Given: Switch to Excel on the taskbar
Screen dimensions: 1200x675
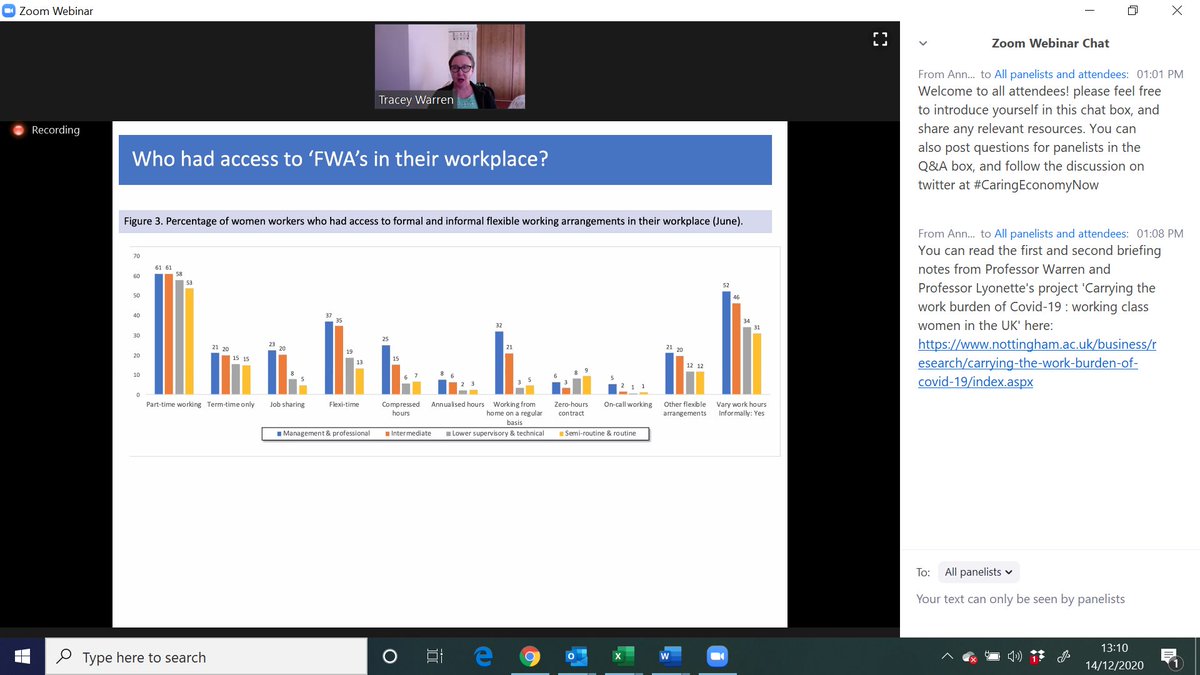Looking at the screenshot, I should [622, 657].
